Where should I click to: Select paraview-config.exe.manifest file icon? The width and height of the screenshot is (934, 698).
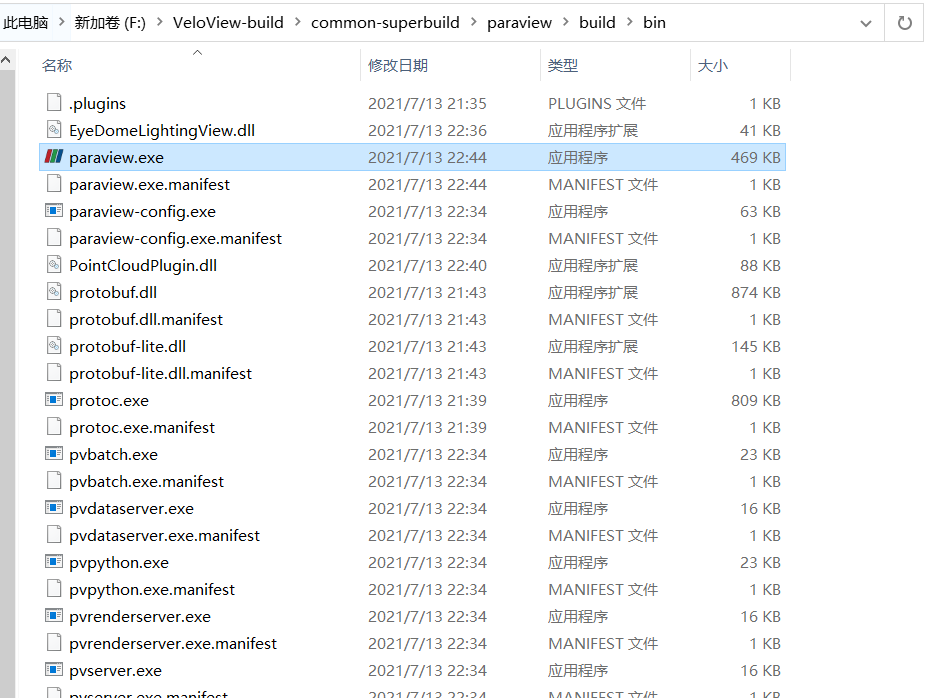(54, 238)
